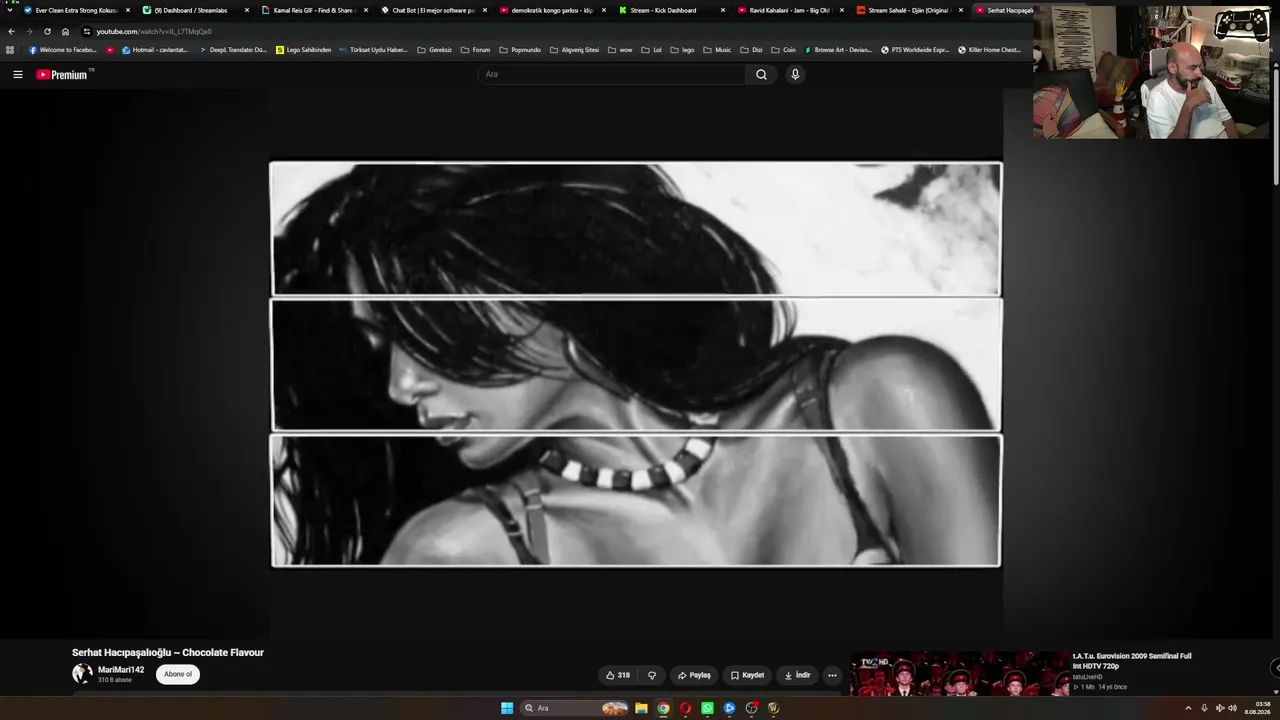Open Opera browser from the taskbar
This screenshot has width=1280, height=720.
click(x=685, y=708)
